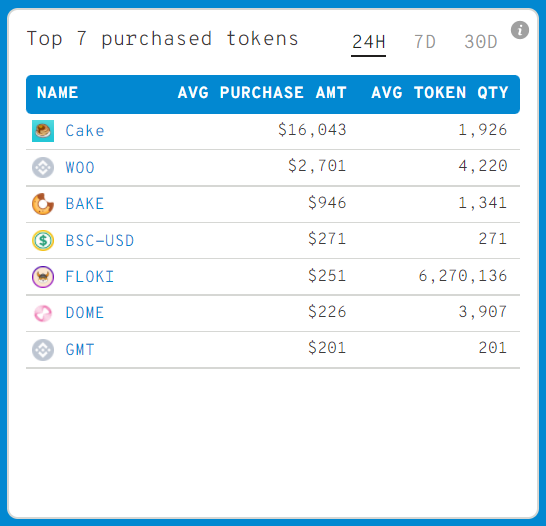Open the WOO token link
Viewport: 546px width, 526px height.
pyautogui.click(x=80, y=167)
